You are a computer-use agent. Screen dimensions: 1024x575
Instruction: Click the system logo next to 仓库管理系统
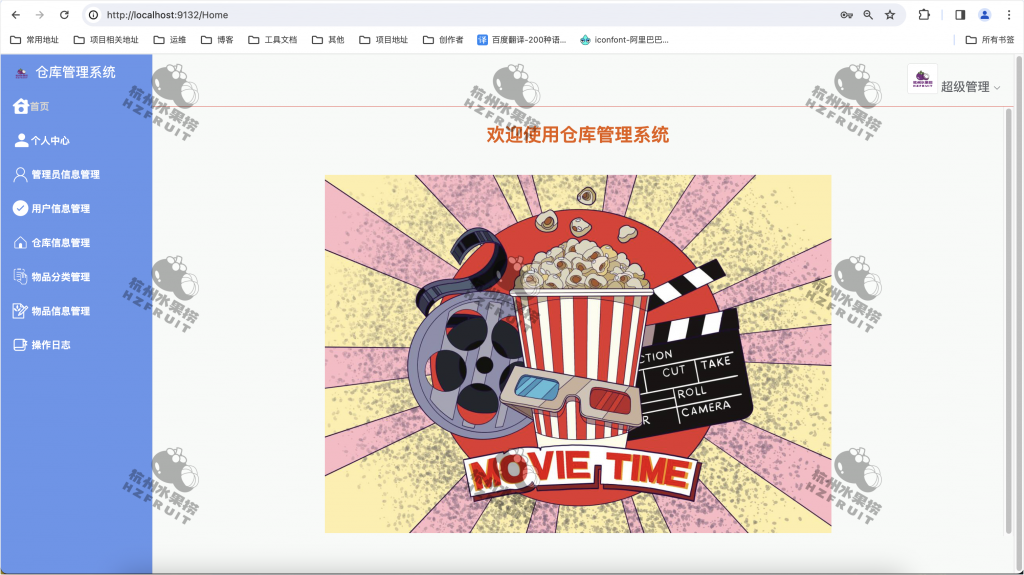[x=22, y=73]
